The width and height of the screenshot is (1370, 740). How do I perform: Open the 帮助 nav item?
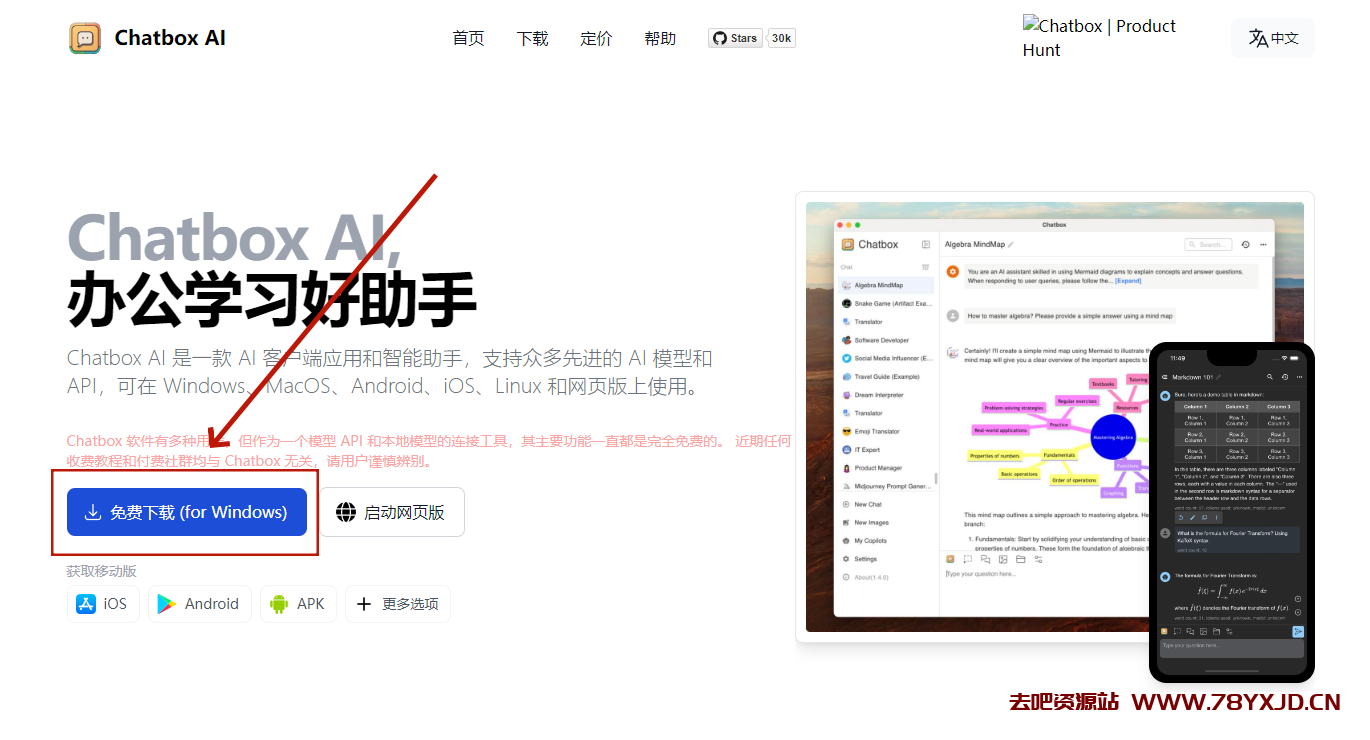coord(660,38)
